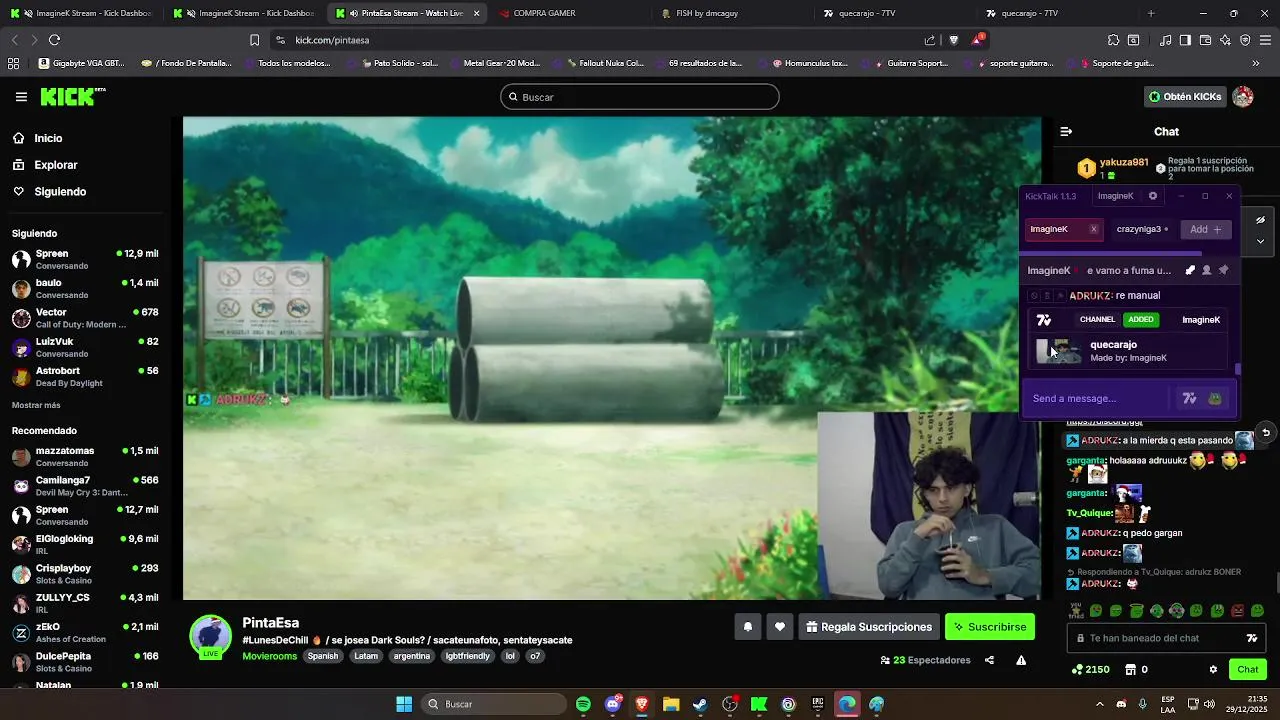Click the rocket icon in KickTalk ImagineK header

1190,270
